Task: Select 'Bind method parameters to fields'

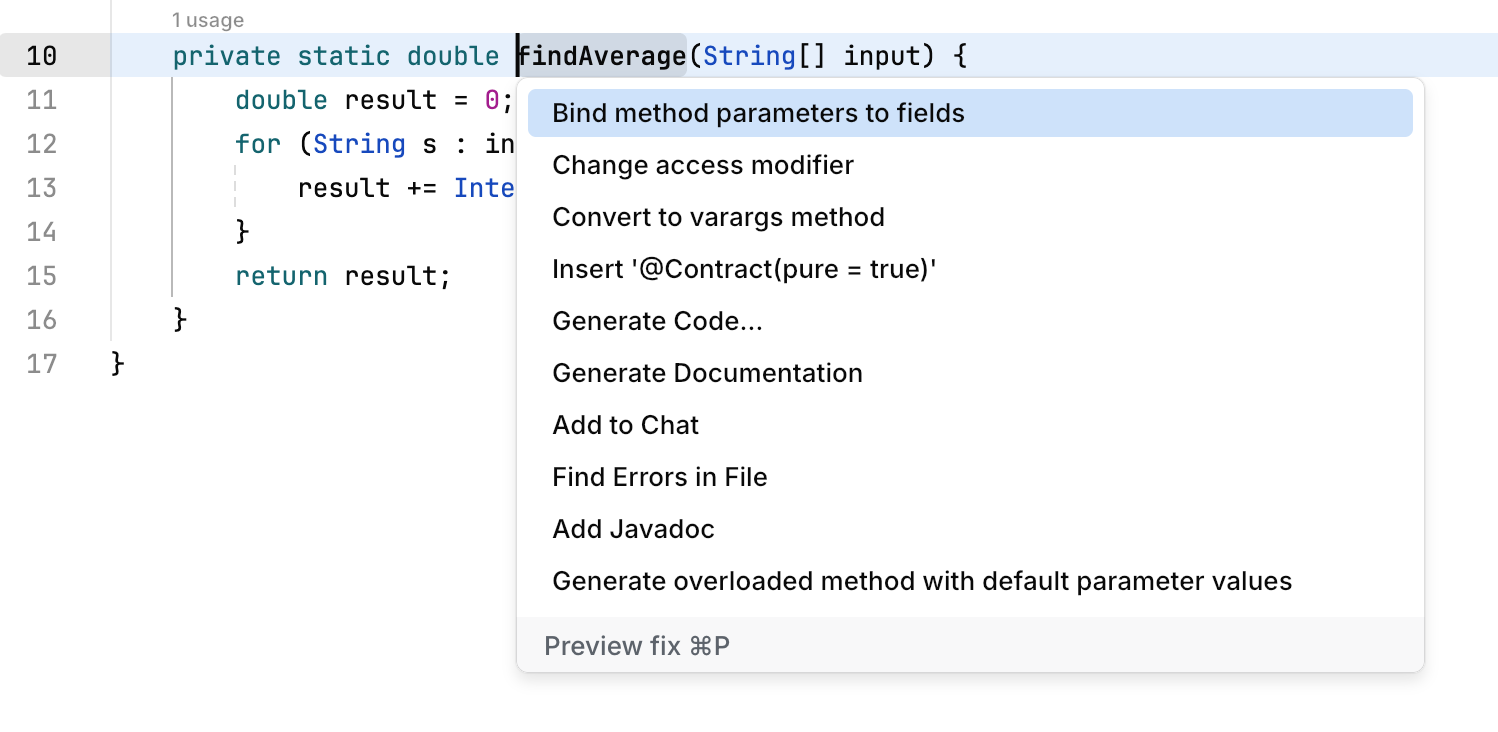Action: pyautogui.click(x=756, y=113)
